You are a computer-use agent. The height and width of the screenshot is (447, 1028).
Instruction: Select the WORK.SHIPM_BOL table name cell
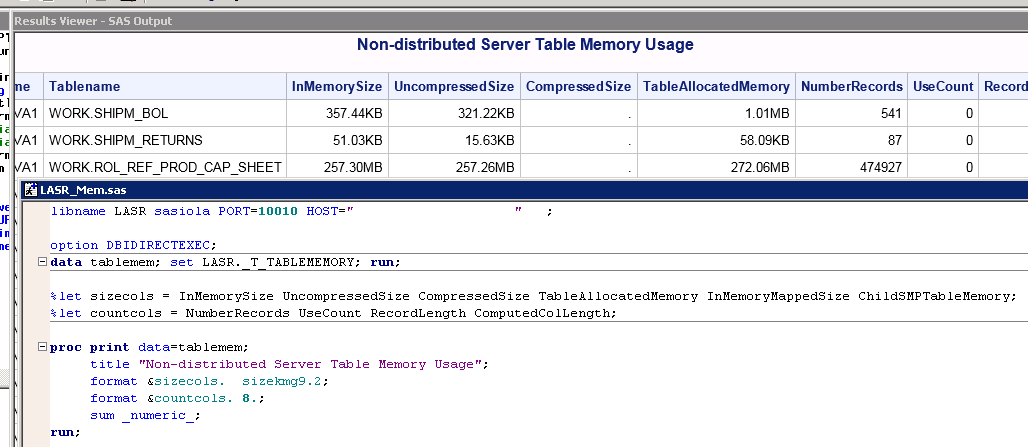click(102, 113)
